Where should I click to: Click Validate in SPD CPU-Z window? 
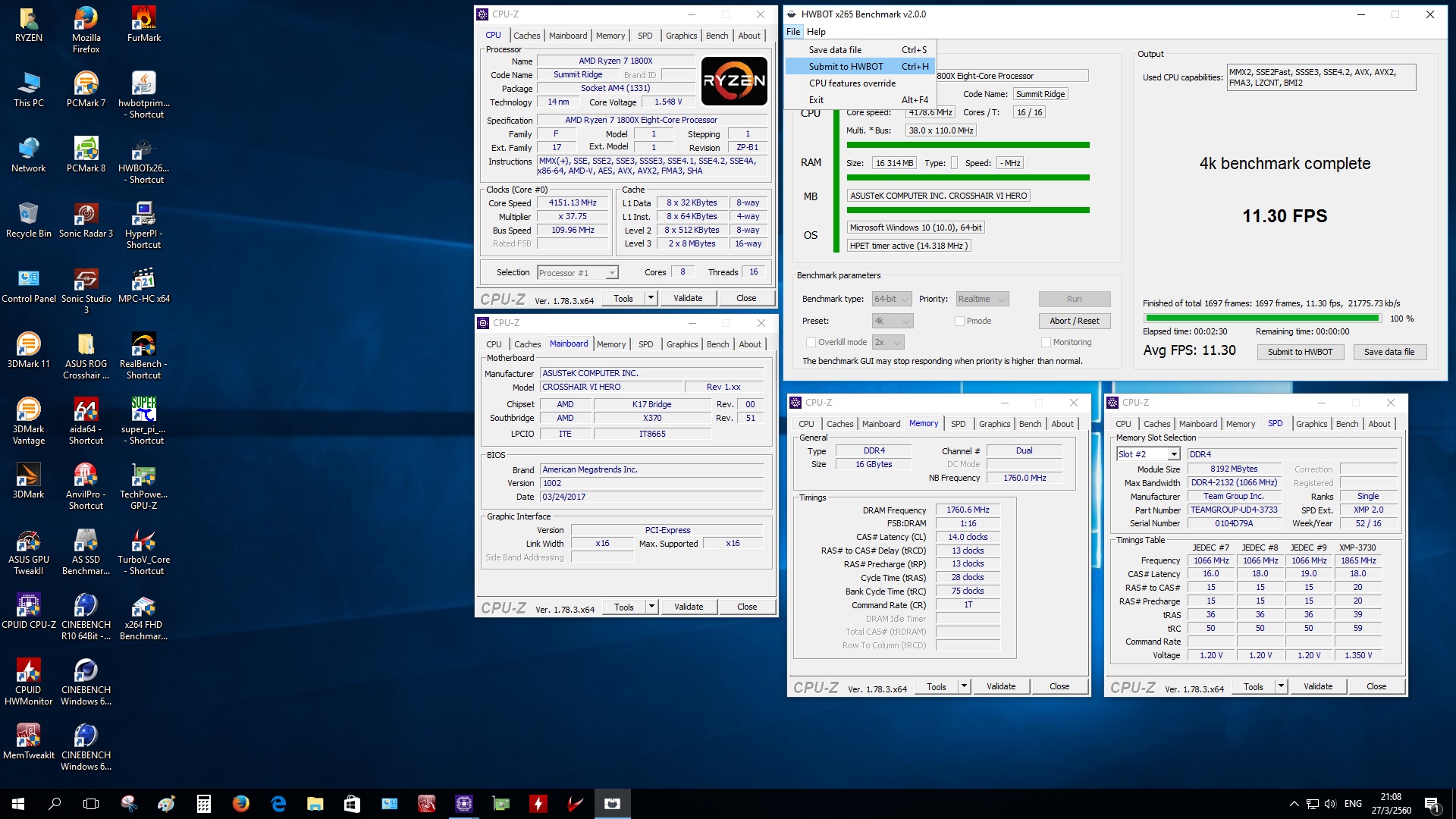tap(1317, 687)
